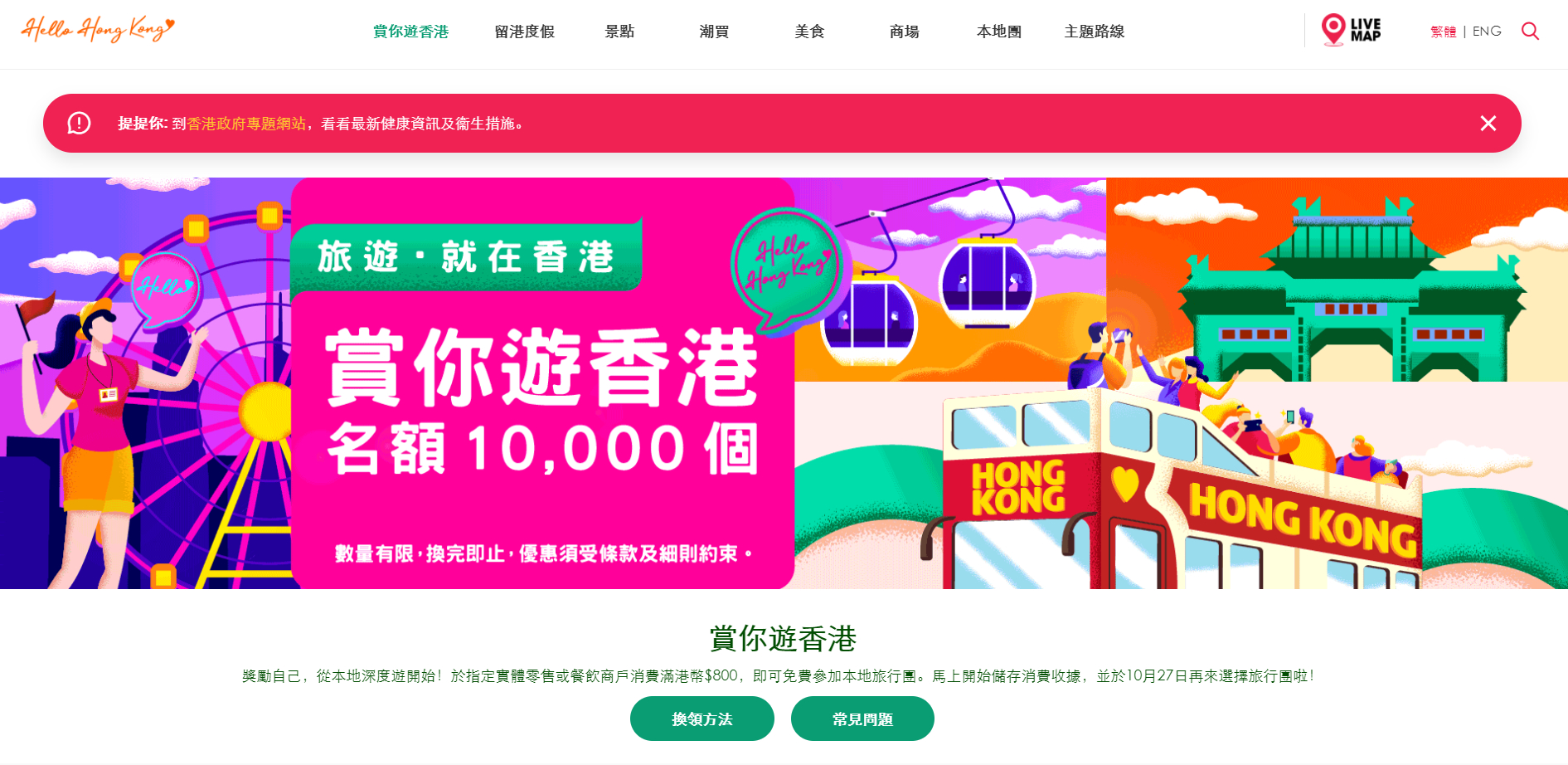Open 本地團 navigation item
The image size is (1568, 765).
(x=999, y=32)
